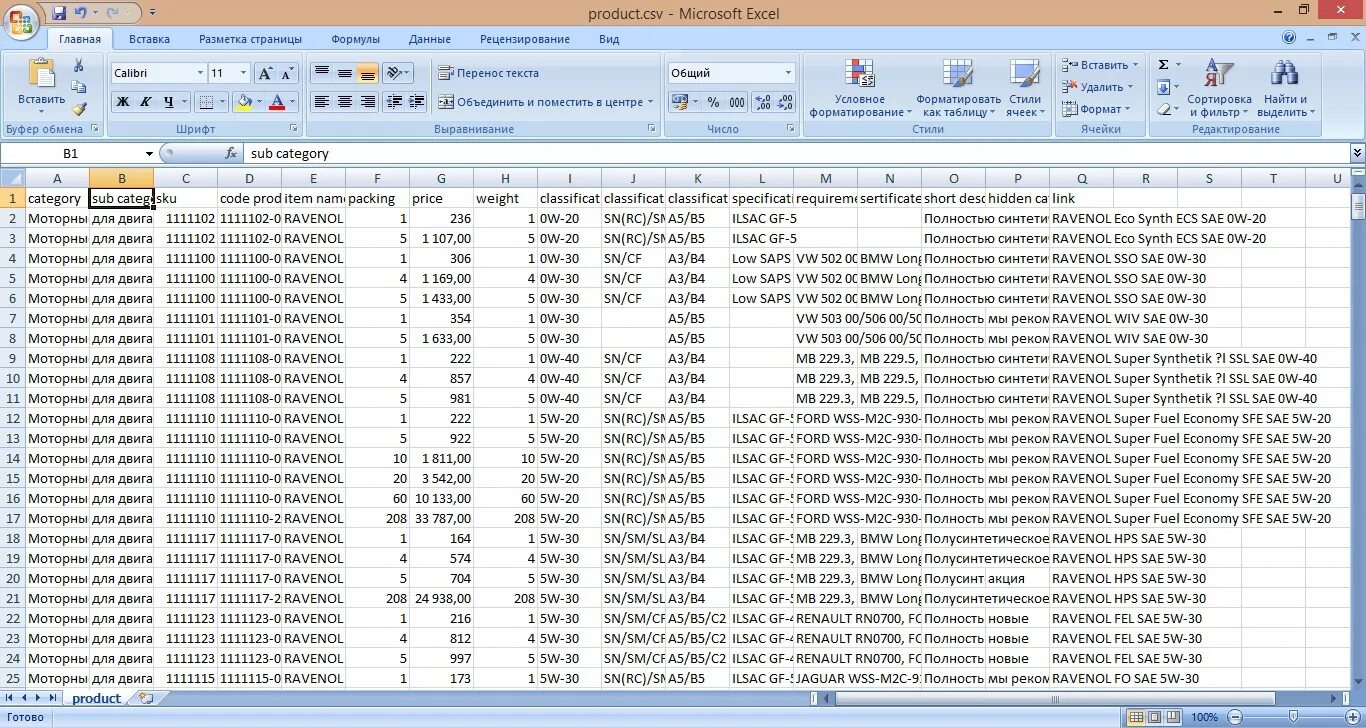Open the font size 11 dropdown

(x=243, y=73)
